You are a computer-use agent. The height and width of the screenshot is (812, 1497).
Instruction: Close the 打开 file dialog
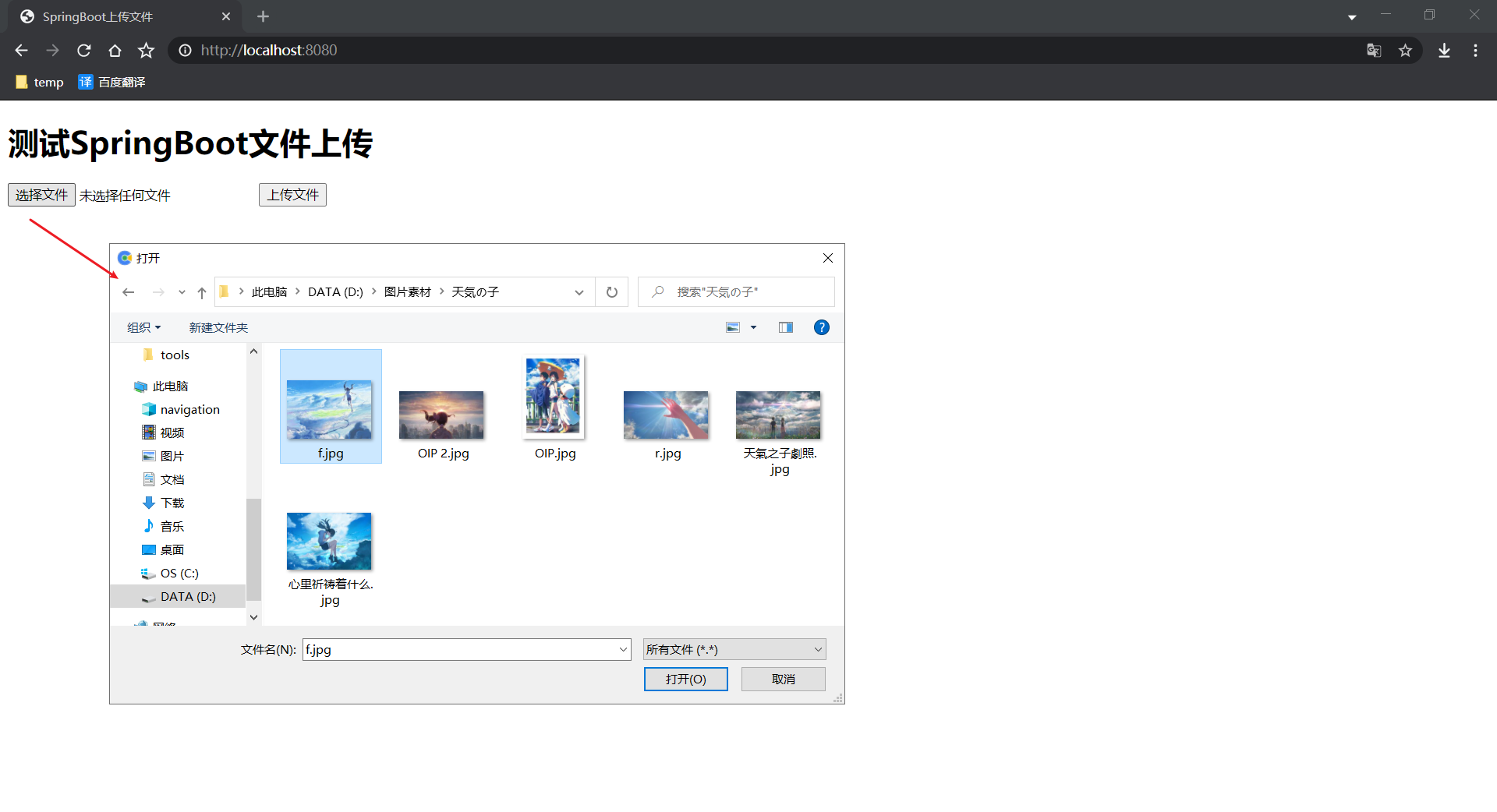pos(828,259)
